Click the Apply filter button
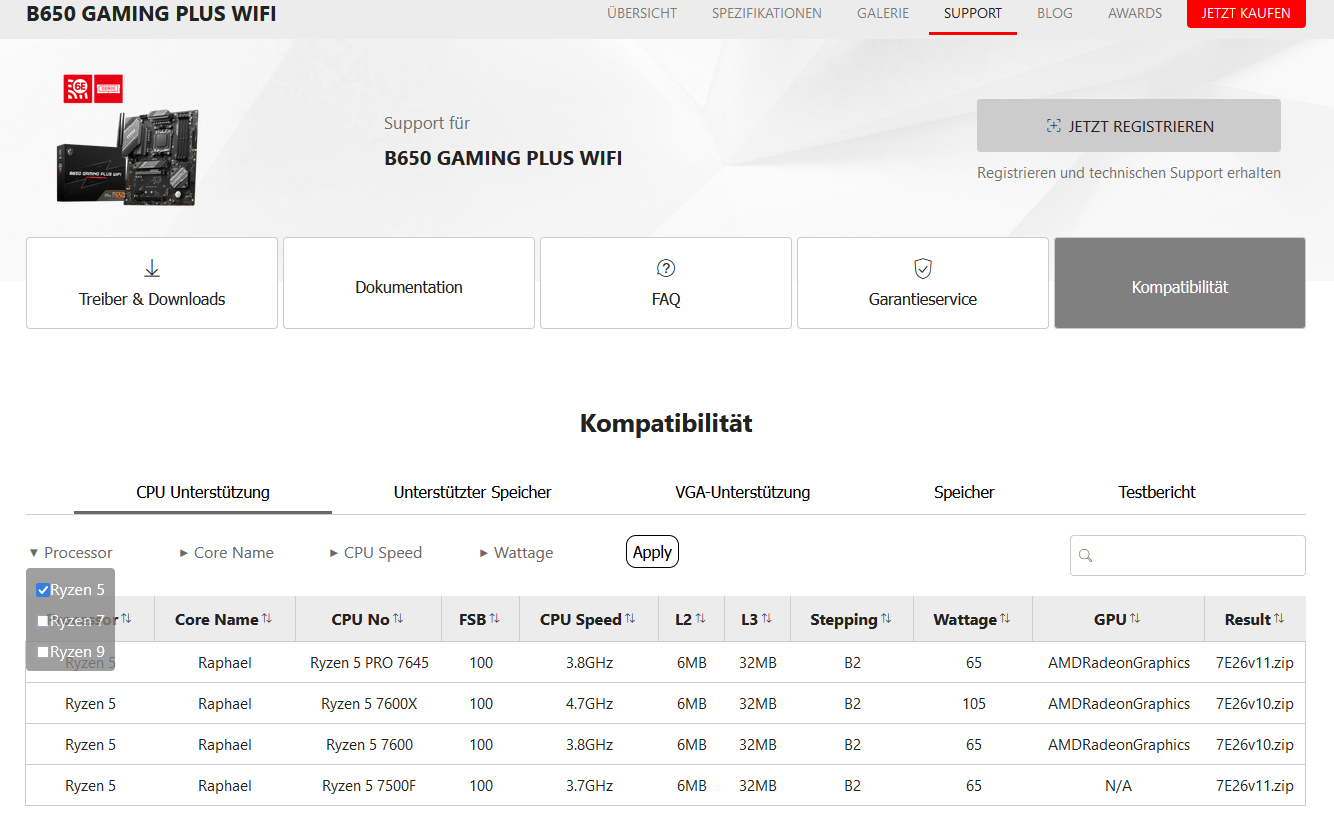The height and width of the screenshot is (826, 1334). [652, 552]
